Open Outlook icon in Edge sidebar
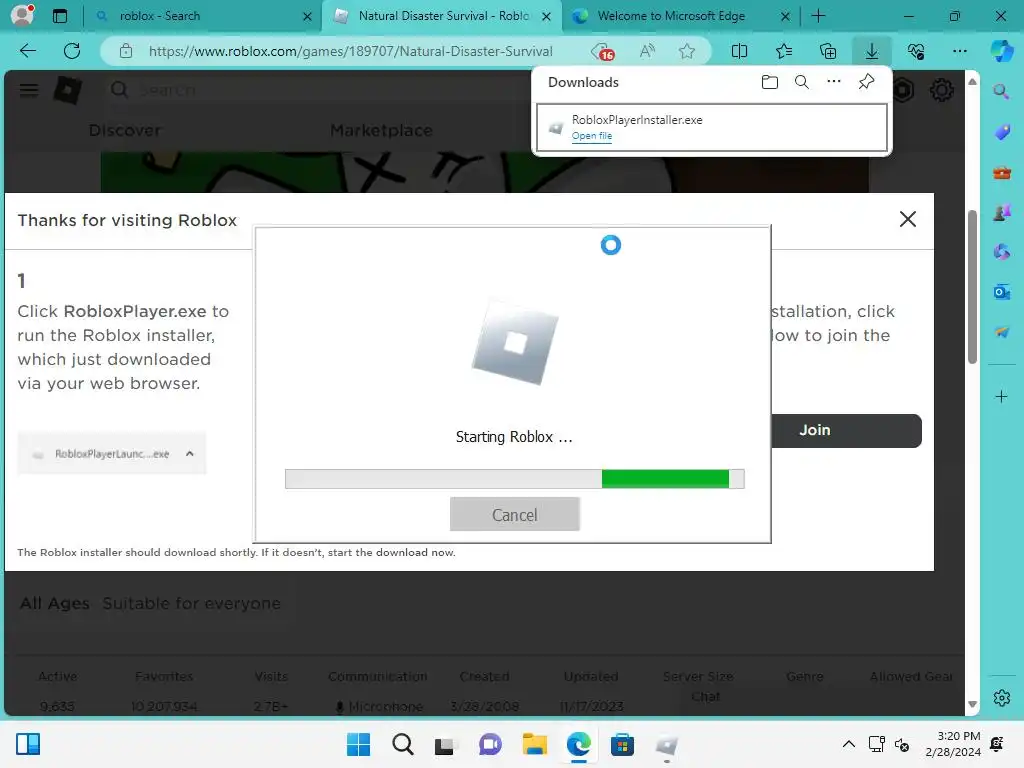Image resolution: width=1024 pixels, height=768 pixels. click(1002, 292)
